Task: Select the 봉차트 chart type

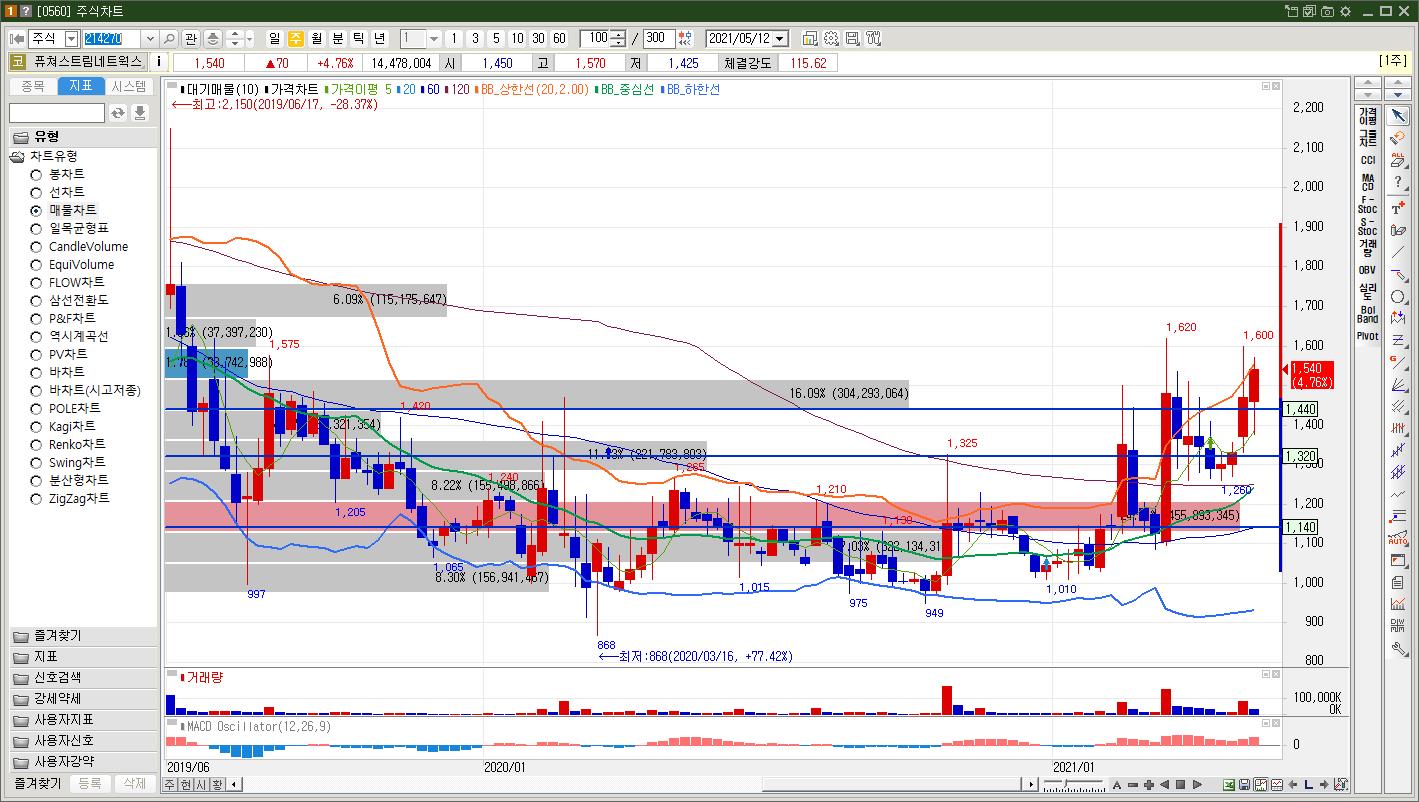Action: tap(58, 174)
